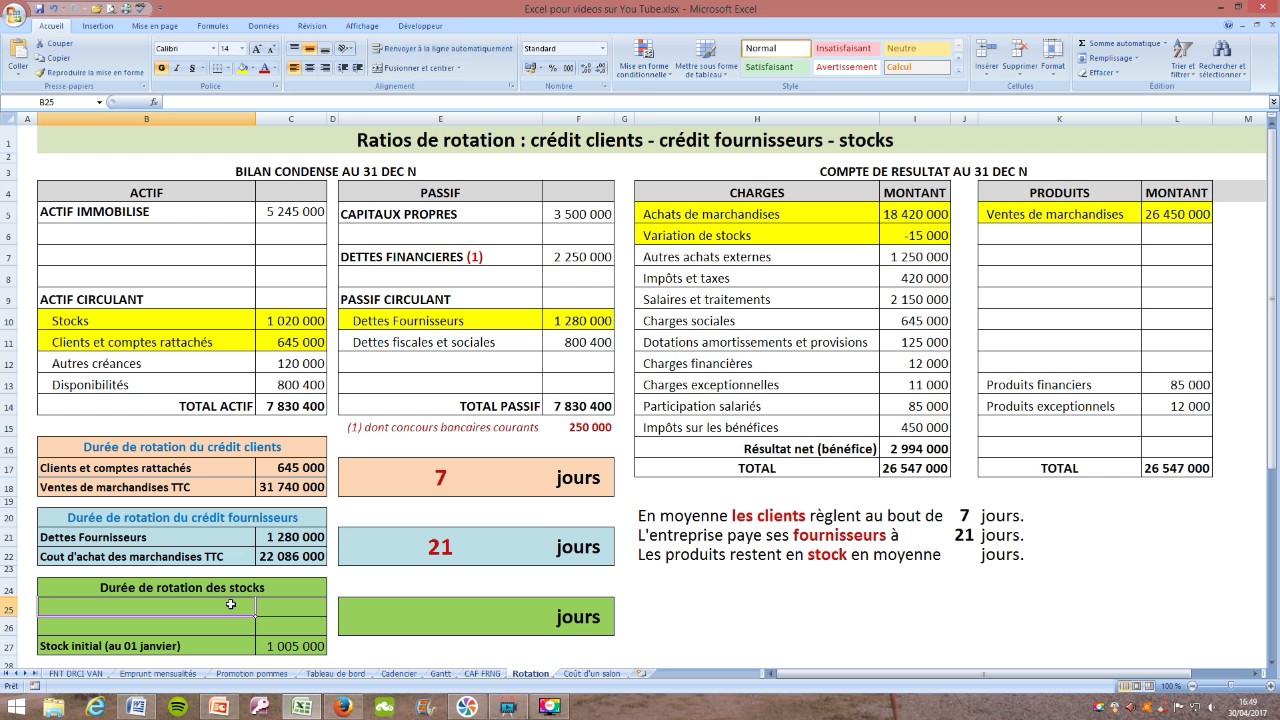
Task: Center text horizontally
Action: [310, 68]
